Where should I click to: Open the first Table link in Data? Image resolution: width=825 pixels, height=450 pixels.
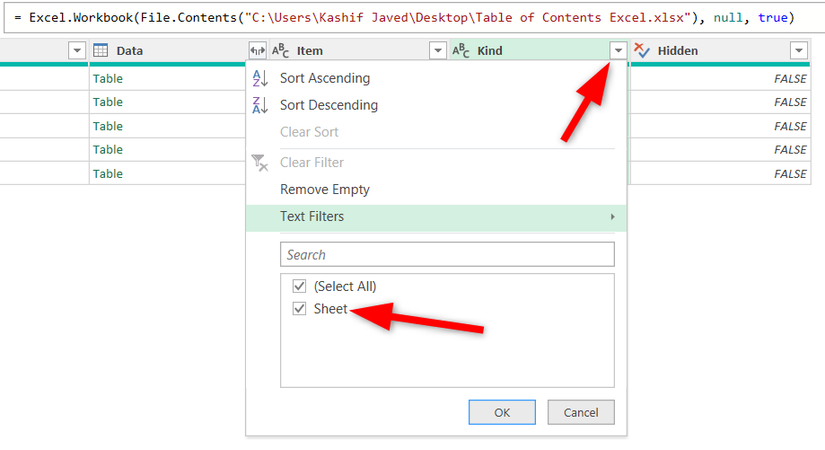(108, 78)
